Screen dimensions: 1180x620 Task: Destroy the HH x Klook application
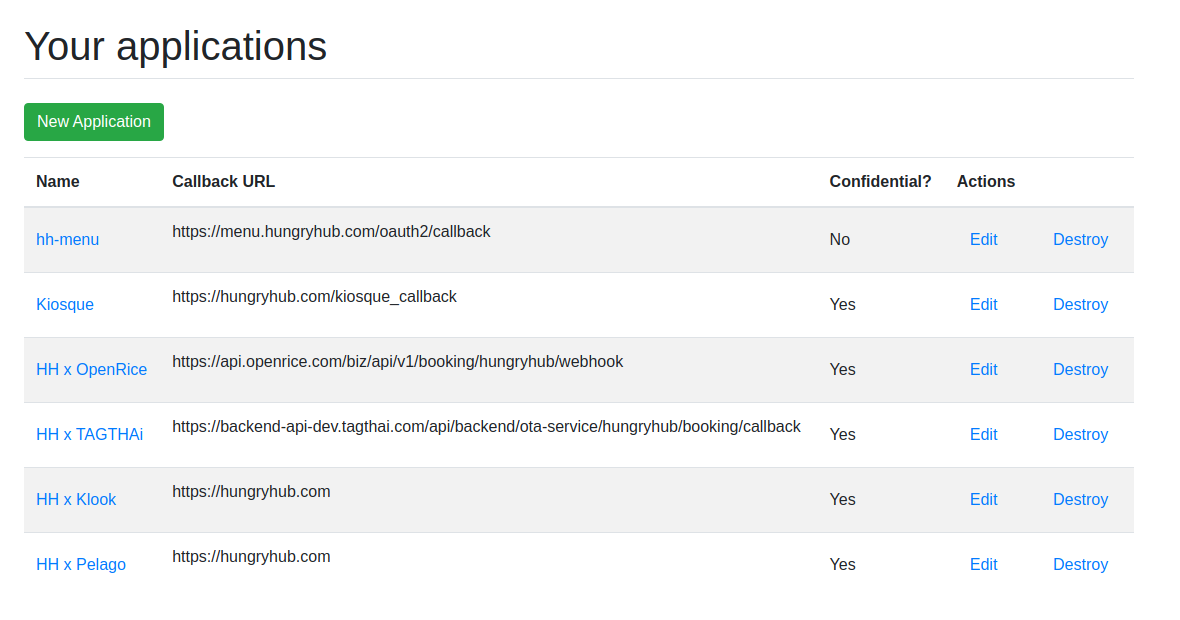pyautogui.click(x=1080, y=500)
